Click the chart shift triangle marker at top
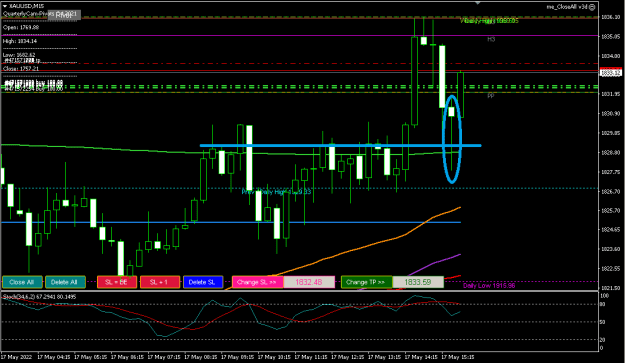This screenshot has height=363, width=625. coord(478,3)
